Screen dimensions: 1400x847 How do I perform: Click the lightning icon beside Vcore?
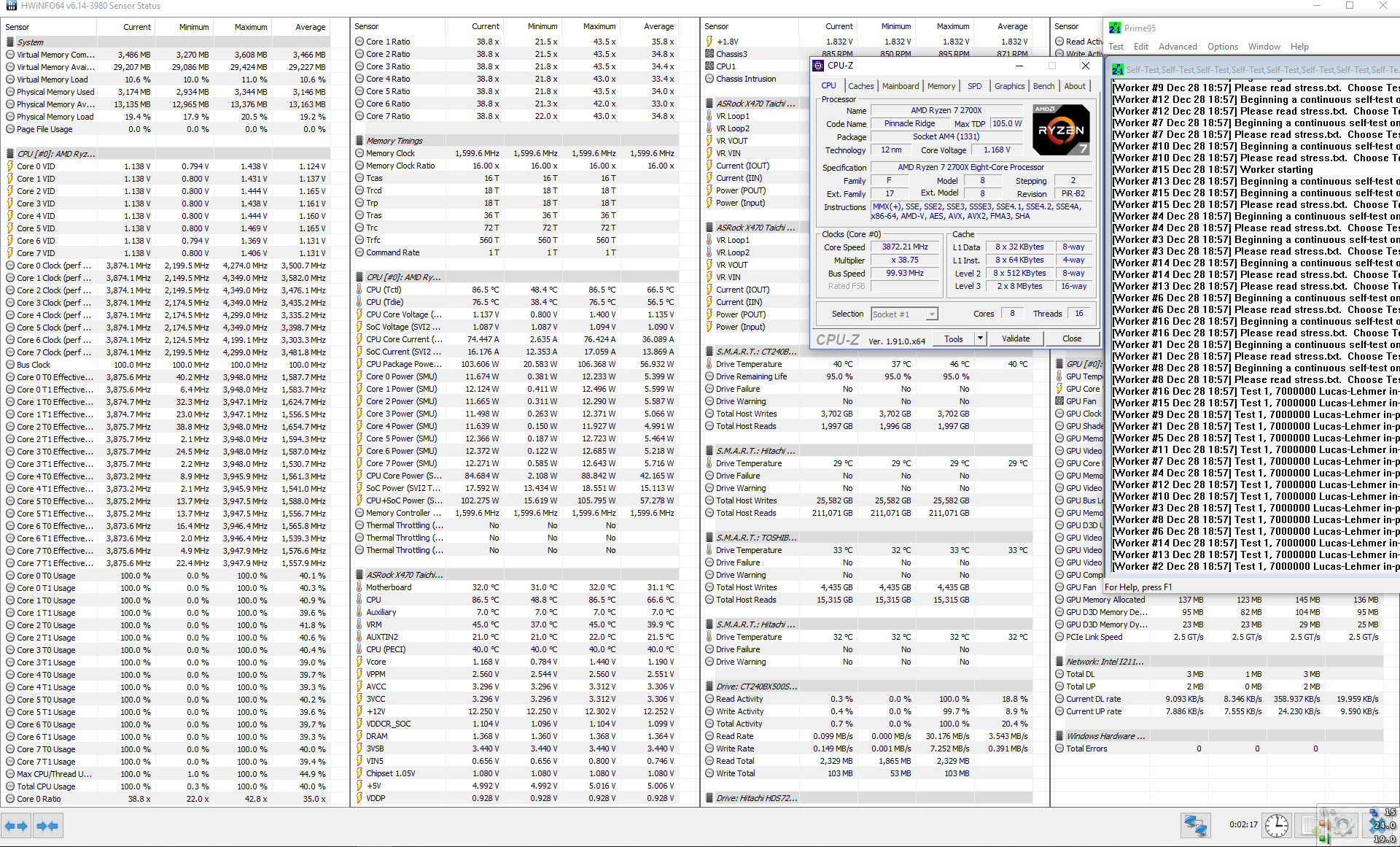[359, 662]
